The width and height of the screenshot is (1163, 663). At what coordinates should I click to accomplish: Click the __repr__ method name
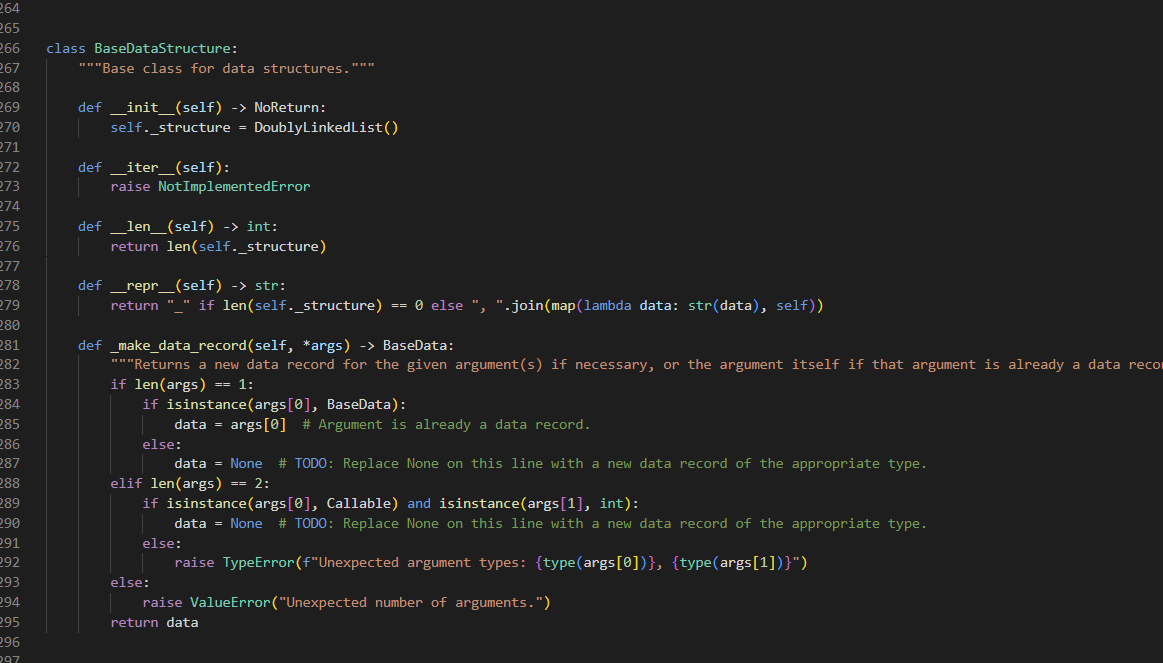[142, 286]
